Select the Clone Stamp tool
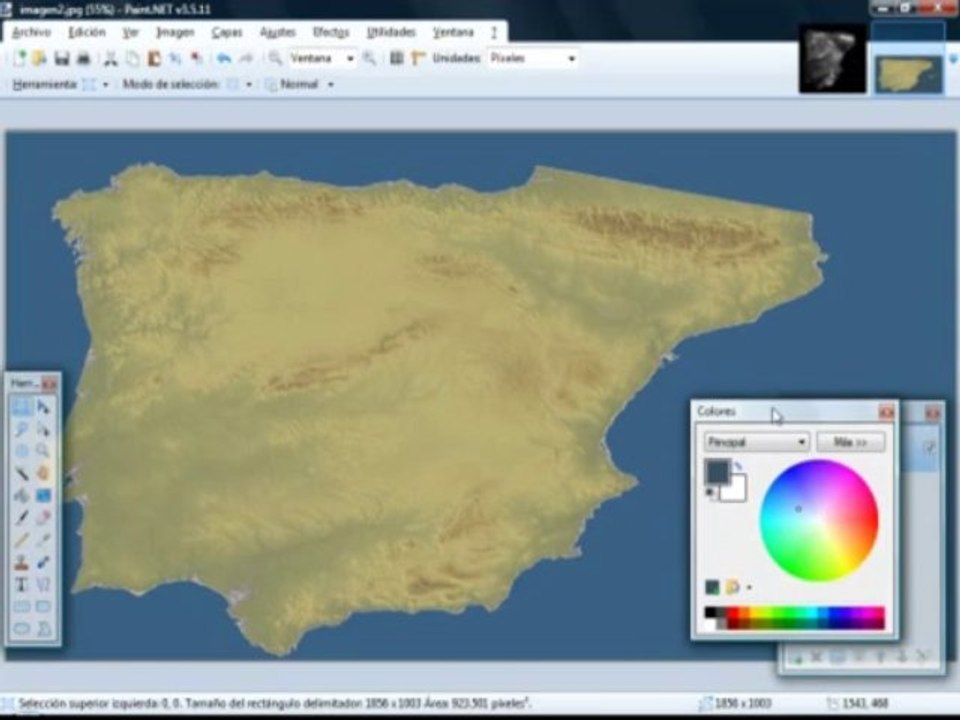Image resolution: width=960 pixels, height=720 pixels. click(x=21, y=562)
